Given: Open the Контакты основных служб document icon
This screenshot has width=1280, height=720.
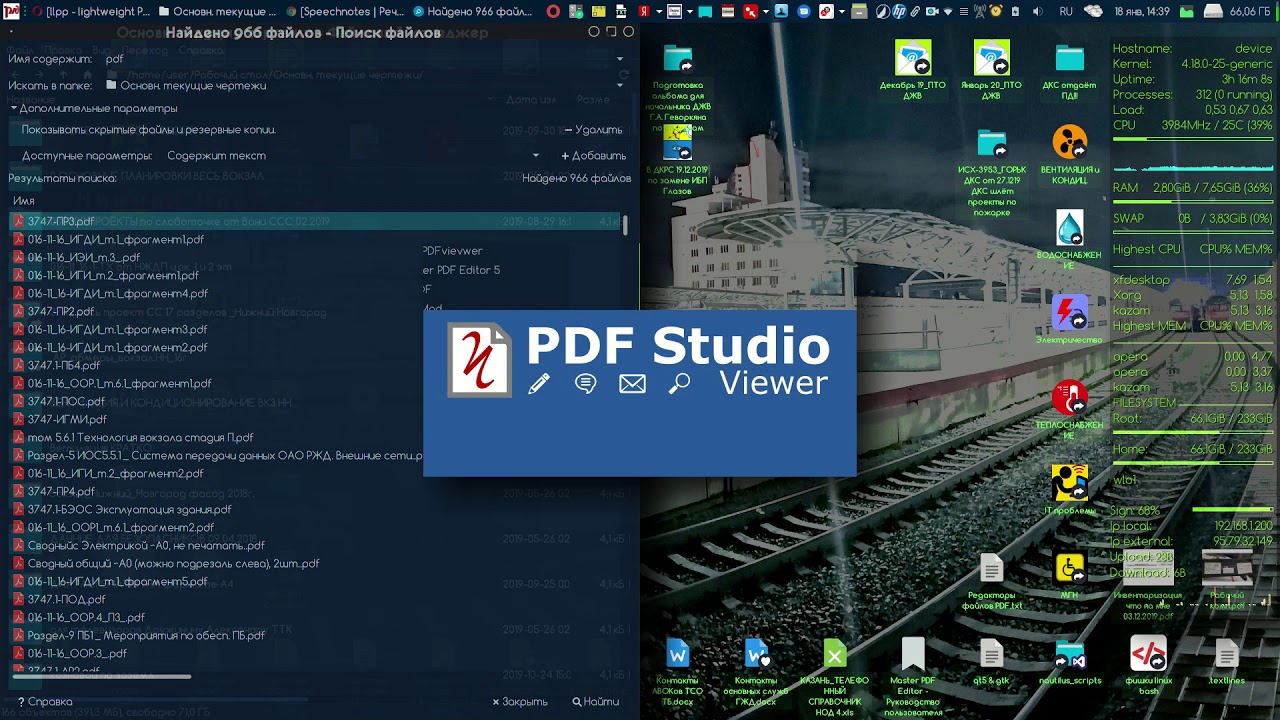Looking at the screenshot, I should (756, 654).
